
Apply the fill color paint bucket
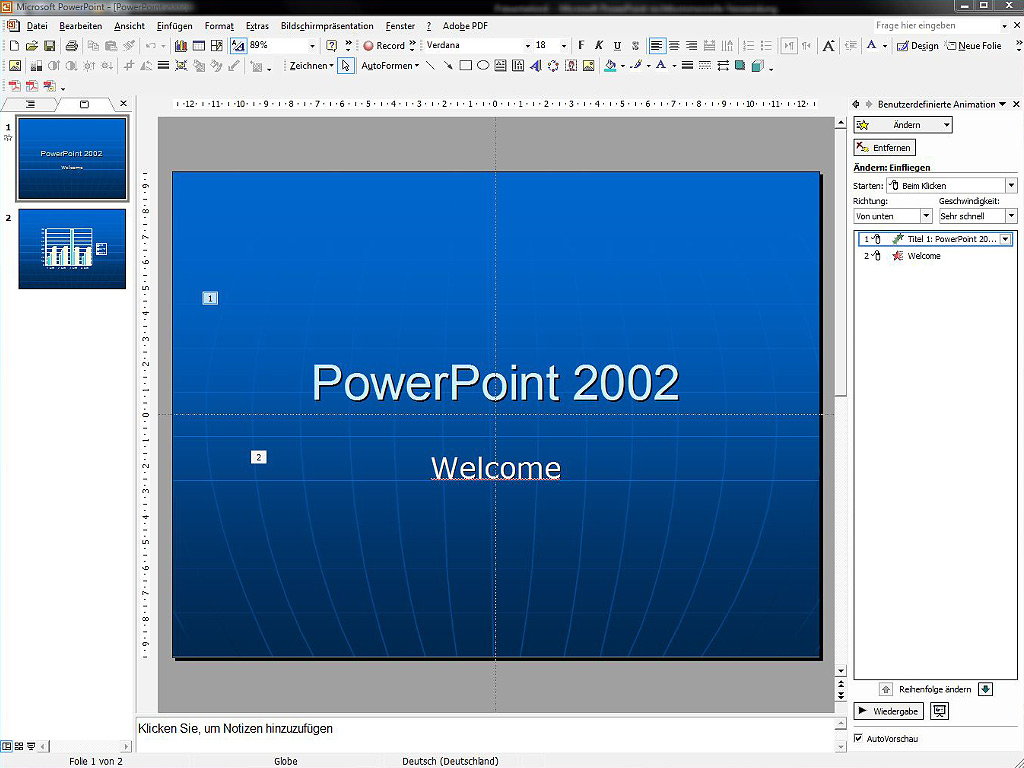(610, 65)
